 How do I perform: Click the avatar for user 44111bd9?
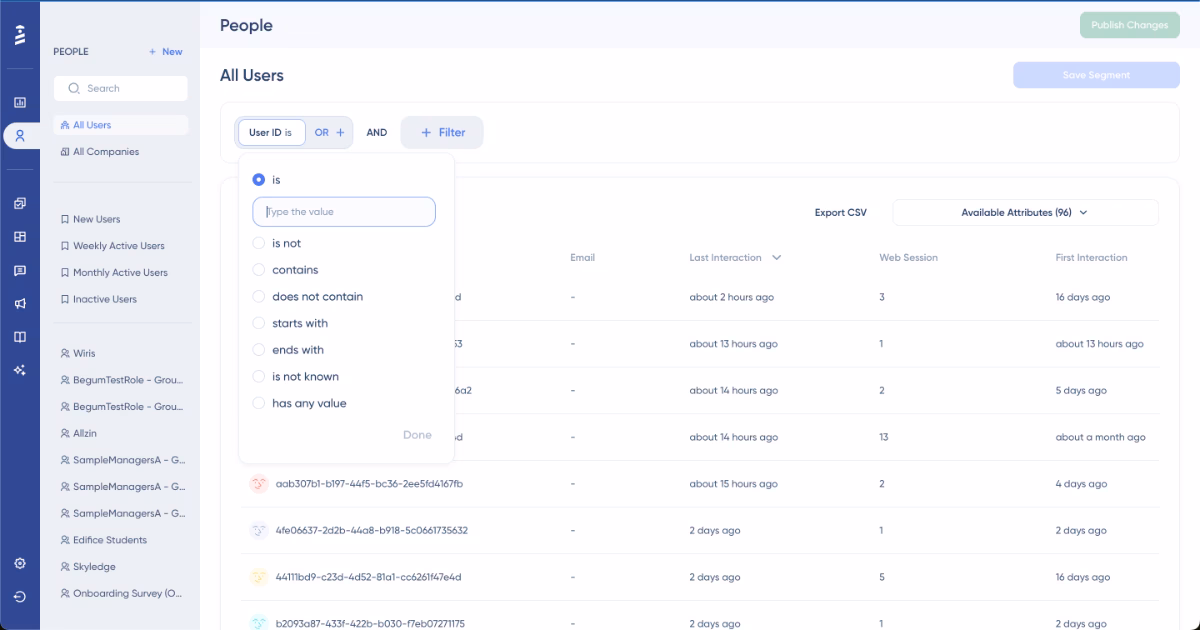click(x=258, y=577)
